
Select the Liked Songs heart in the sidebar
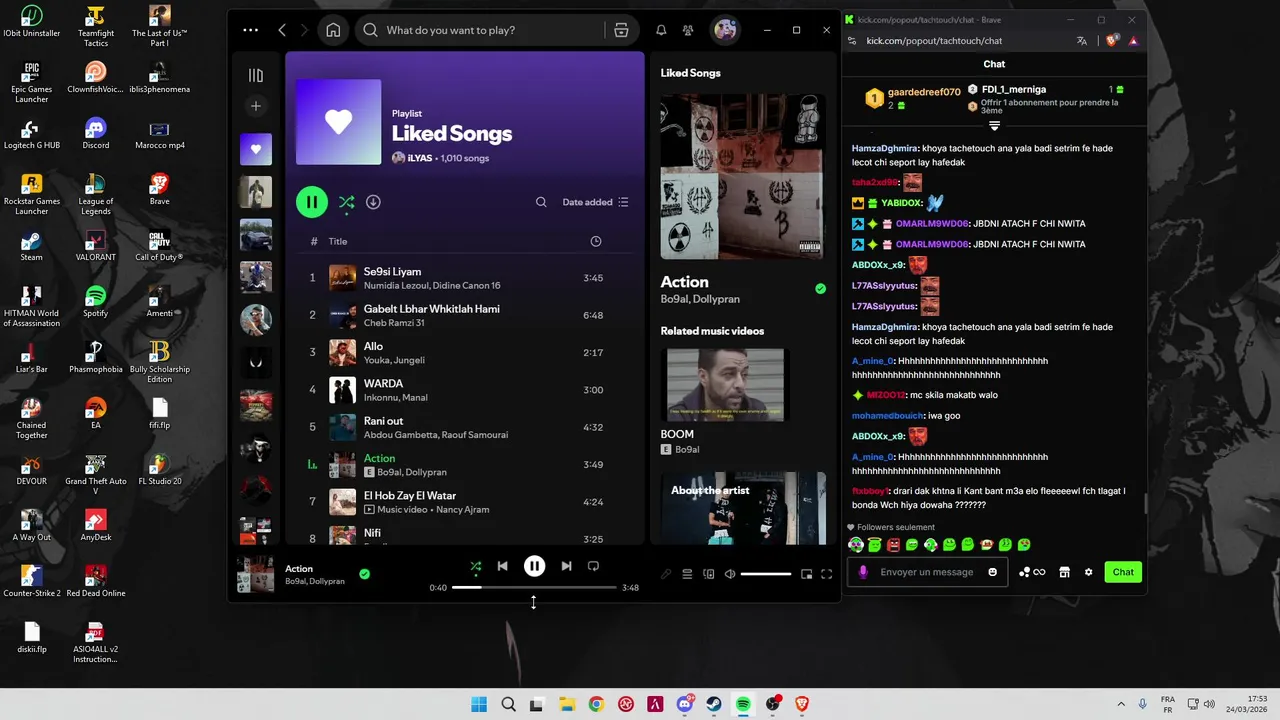pyautogui.click(x=256, y=149)
